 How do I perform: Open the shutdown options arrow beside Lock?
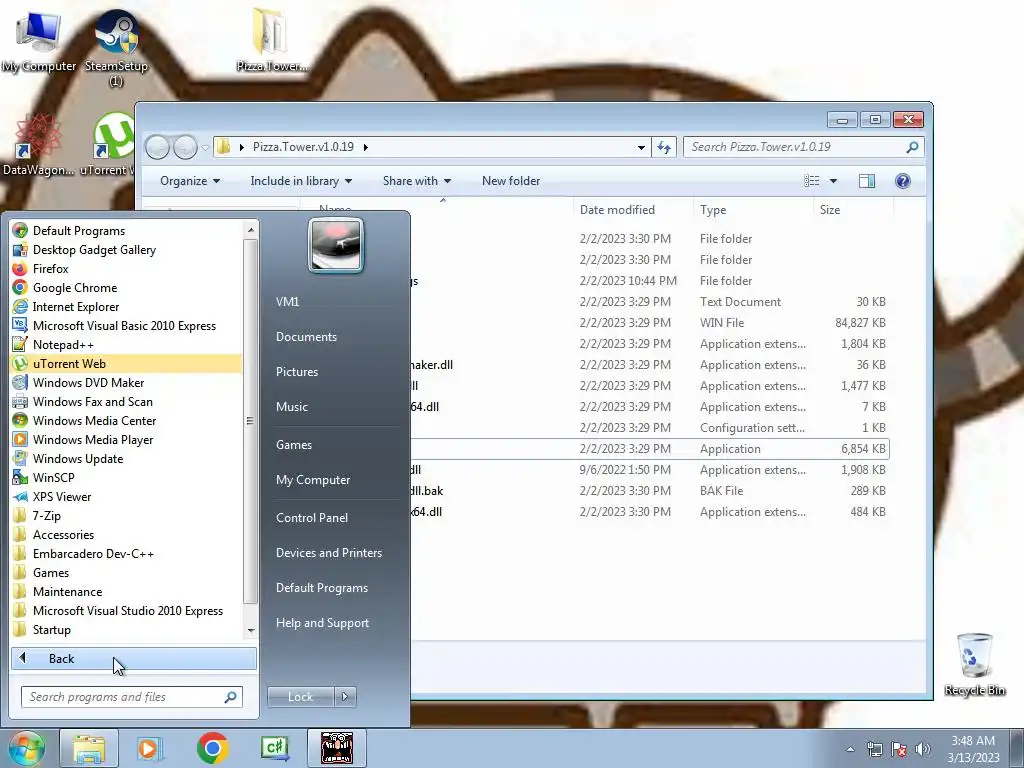tap(345, 697)
